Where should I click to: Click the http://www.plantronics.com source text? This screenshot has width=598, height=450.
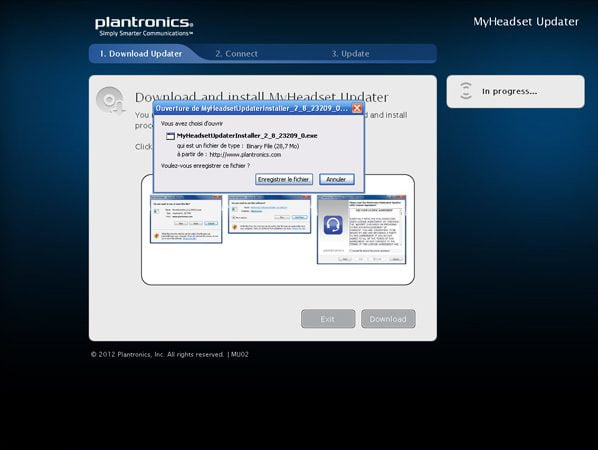(245, 155)
